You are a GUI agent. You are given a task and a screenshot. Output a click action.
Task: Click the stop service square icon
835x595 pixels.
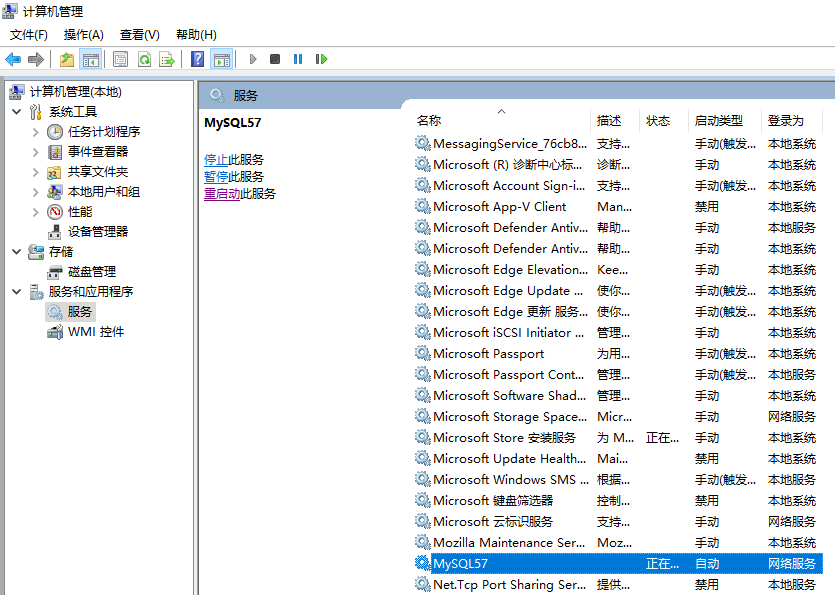coord(275,59)
